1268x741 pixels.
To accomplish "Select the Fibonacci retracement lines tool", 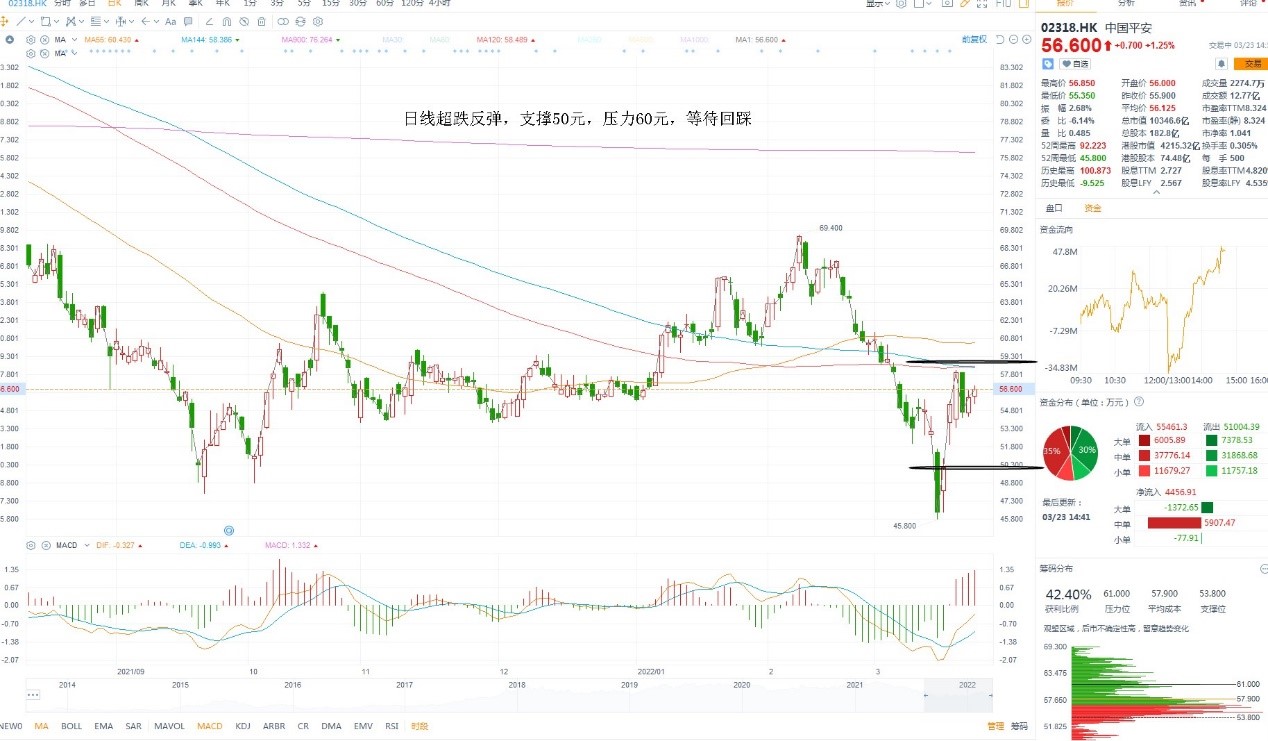I will click(x=96, y=21).
